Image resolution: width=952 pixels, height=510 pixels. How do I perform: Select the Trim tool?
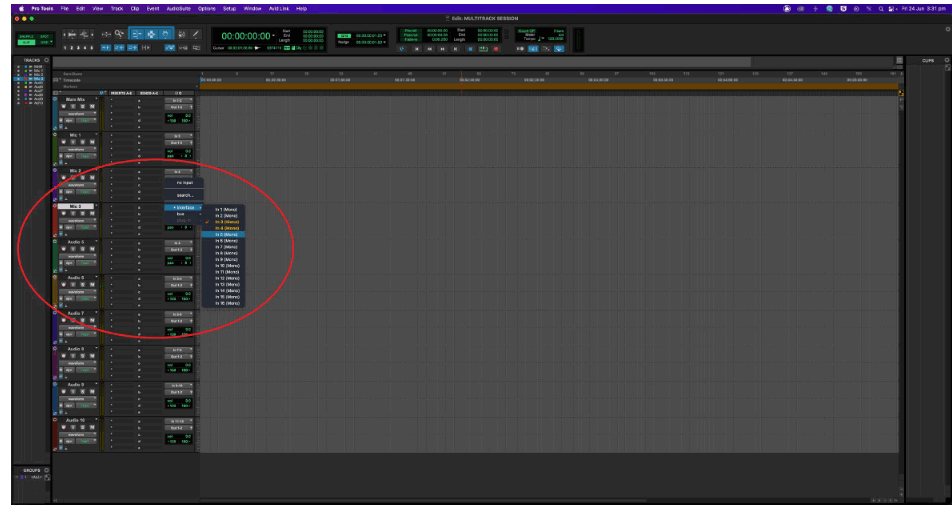(x=137, y=33)
